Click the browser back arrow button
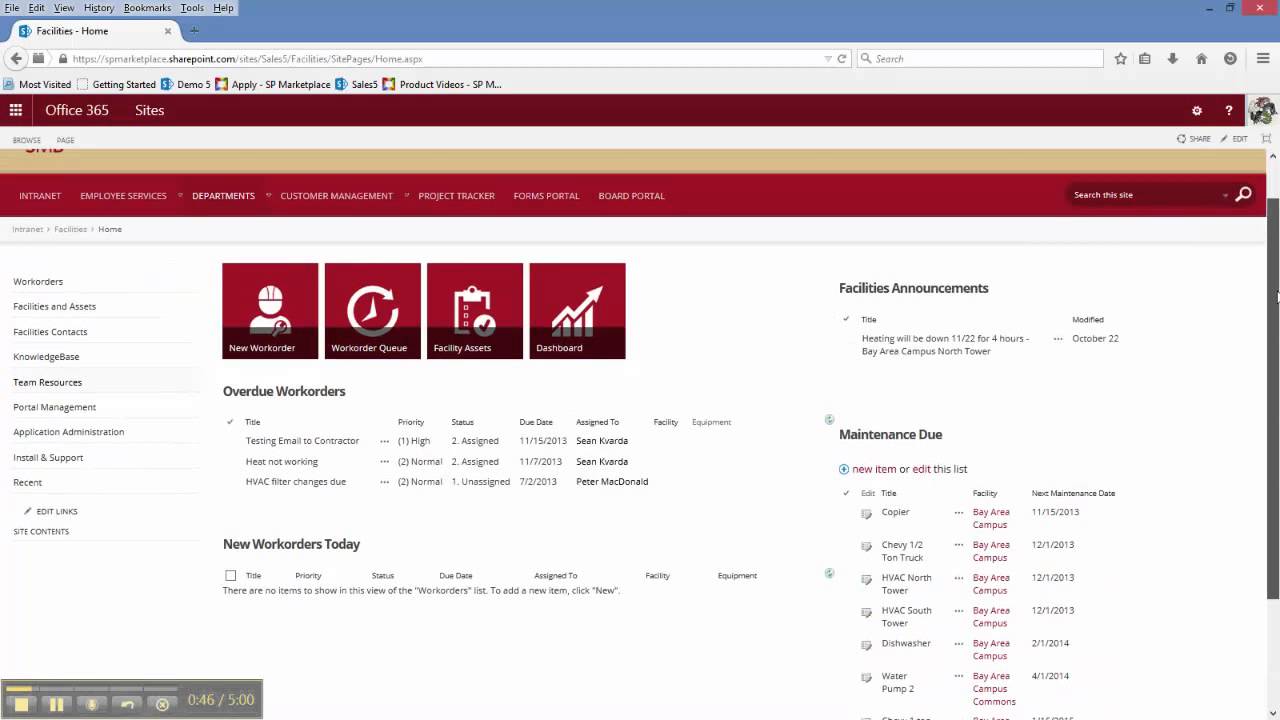This screenshot has width=1280, height=720. (16, 58)
